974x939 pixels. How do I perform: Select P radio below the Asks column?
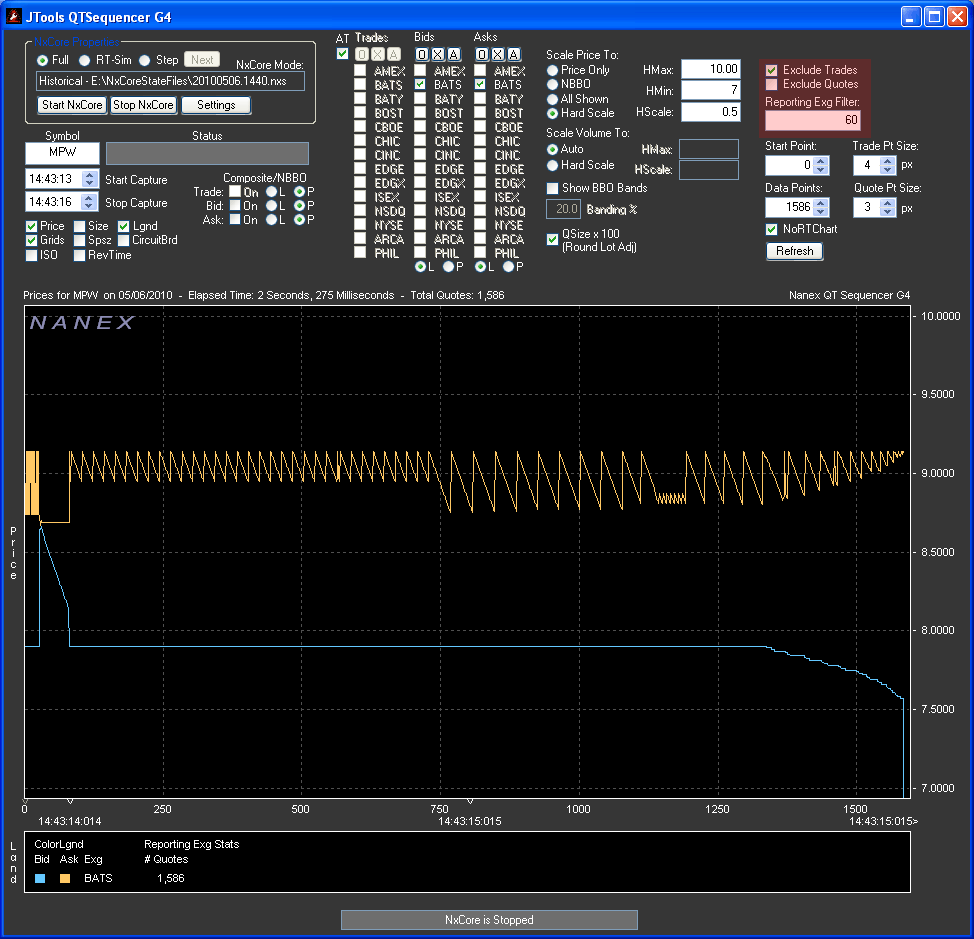(x=509, y=266)
